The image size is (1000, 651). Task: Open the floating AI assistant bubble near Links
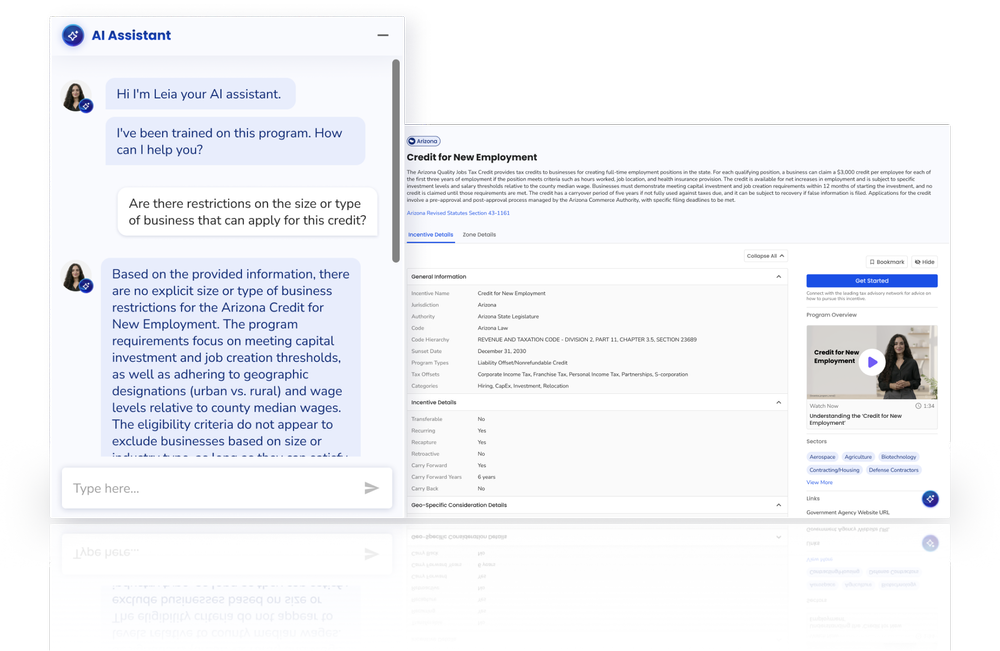click(x=930, y=499)
